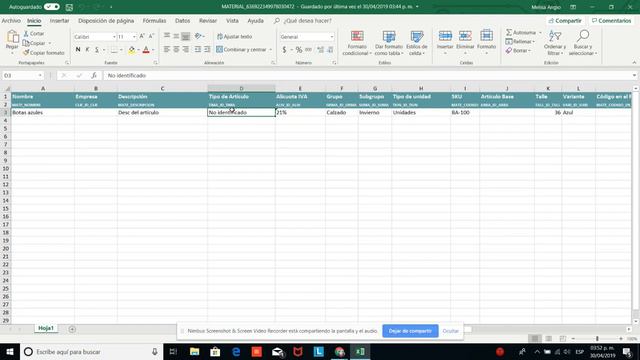Click Ajustar texto wrap button
This screenshot has width=640, height=360.
coord(235,36)
